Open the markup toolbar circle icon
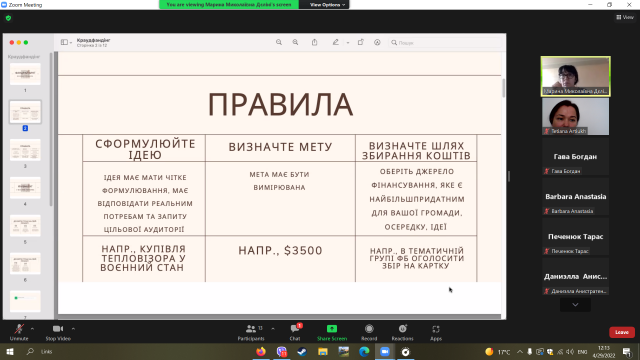This screenshot has height=360, width=640. [377, 42]
